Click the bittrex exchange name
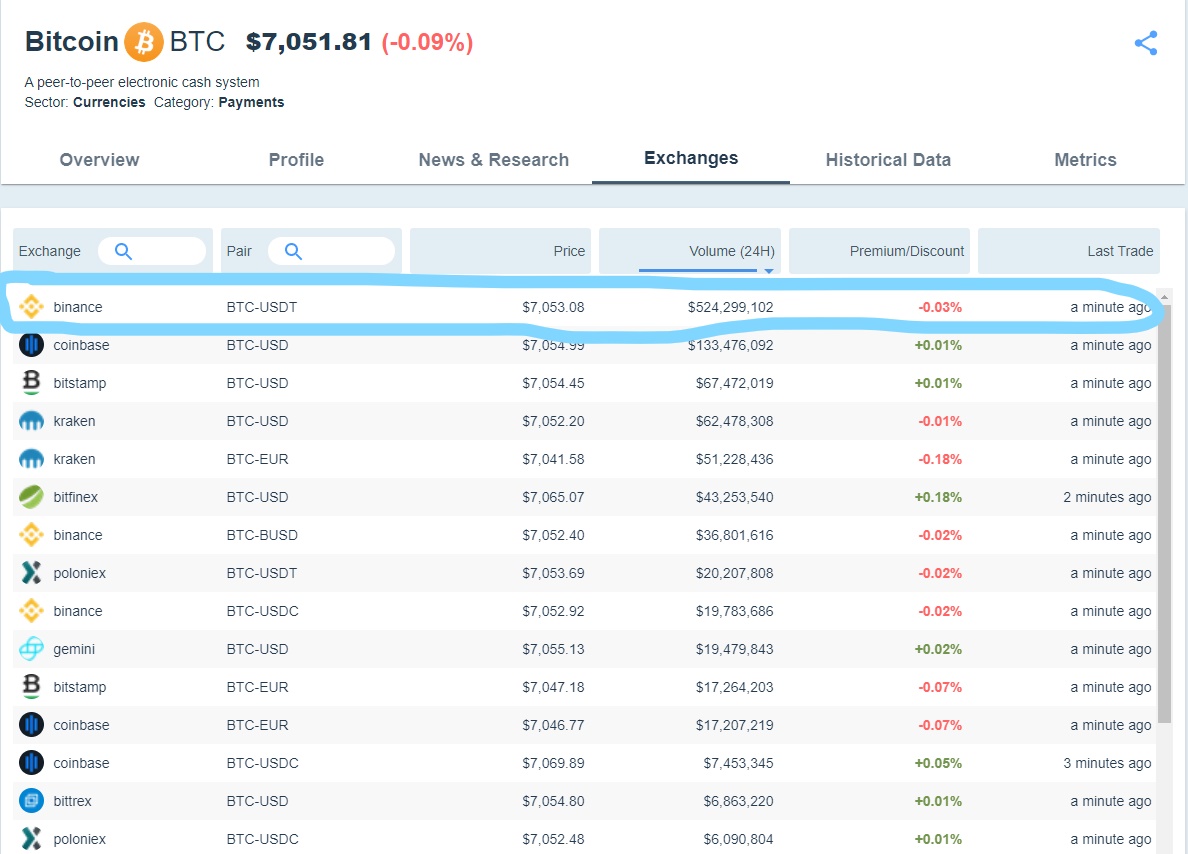Viewport: 1188px width, 854px height. pyautogui.click(x=73, y=801)
